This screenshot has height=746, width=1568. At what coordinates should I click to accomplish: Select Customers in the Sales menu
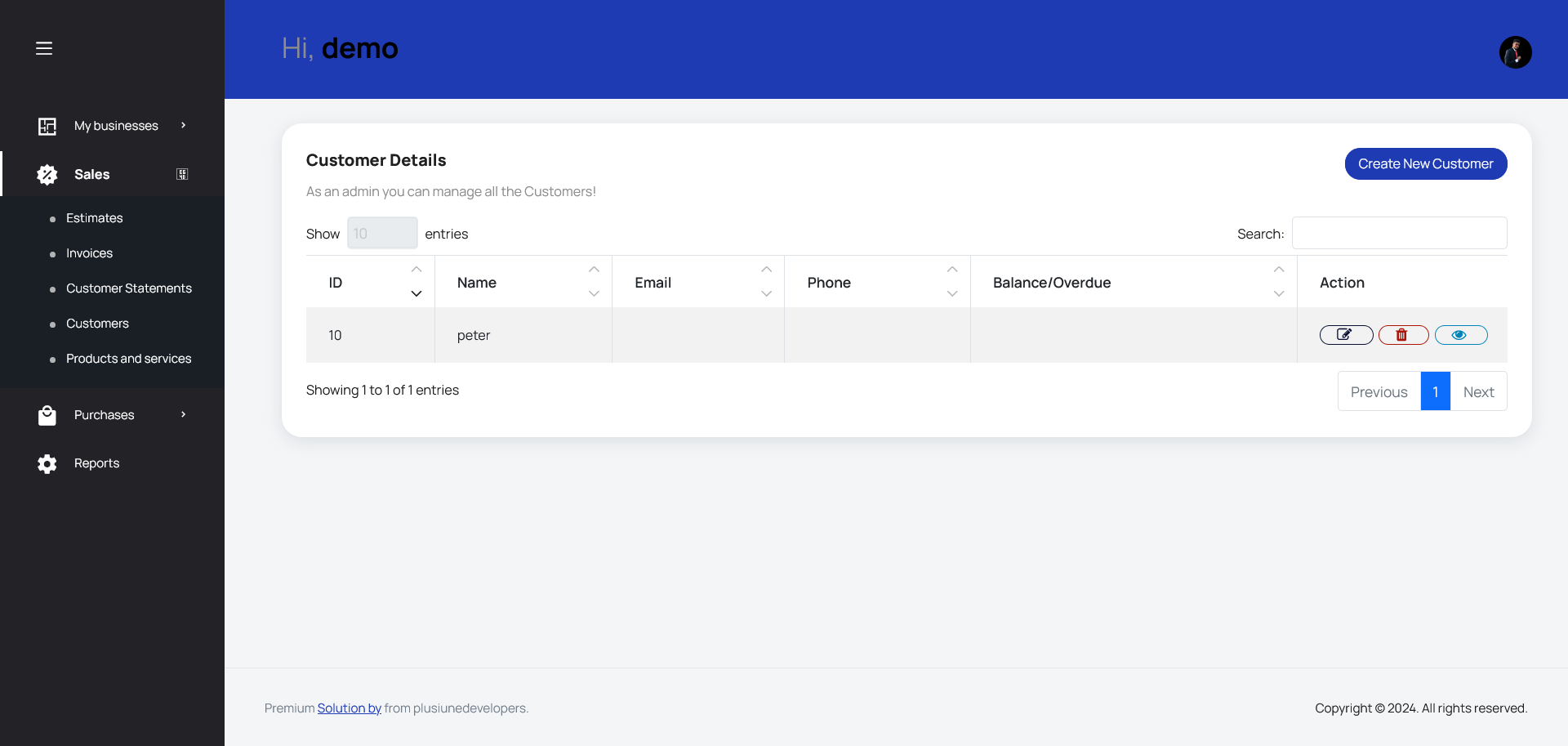pos(97,324)
